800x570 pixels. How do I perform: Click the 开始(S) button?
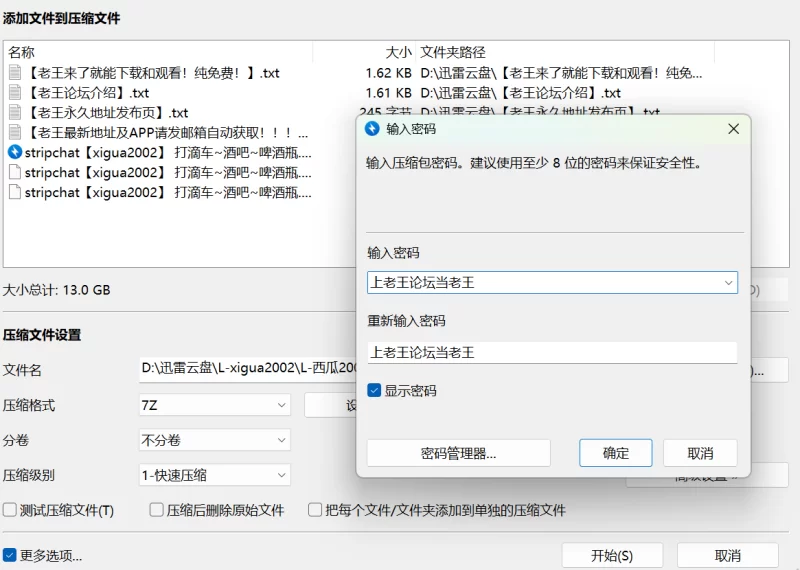[x=612, y=556]
